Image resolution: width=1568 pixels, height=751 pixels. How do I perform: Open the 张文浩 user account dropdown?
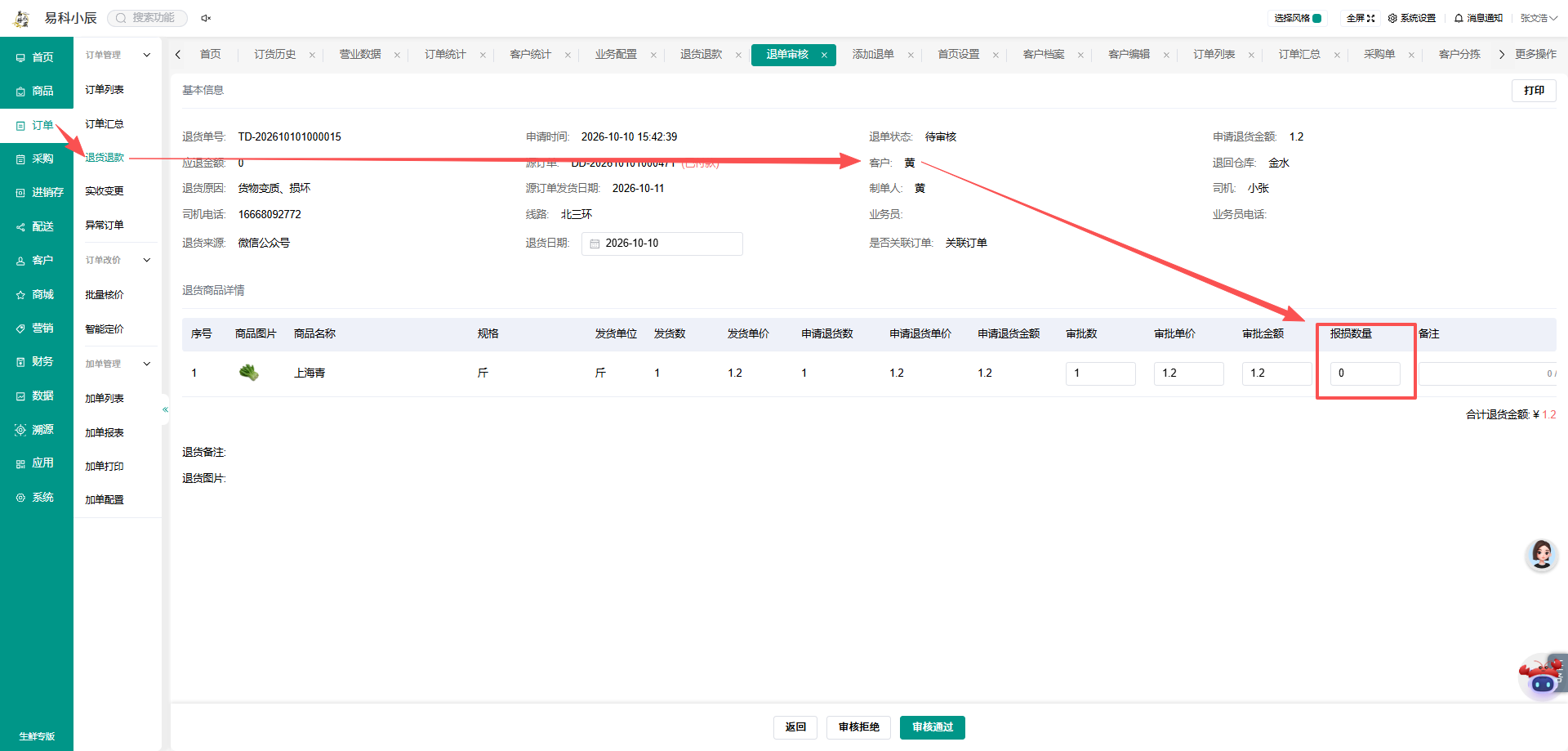pyautogui.click(x=1539, y=18)
